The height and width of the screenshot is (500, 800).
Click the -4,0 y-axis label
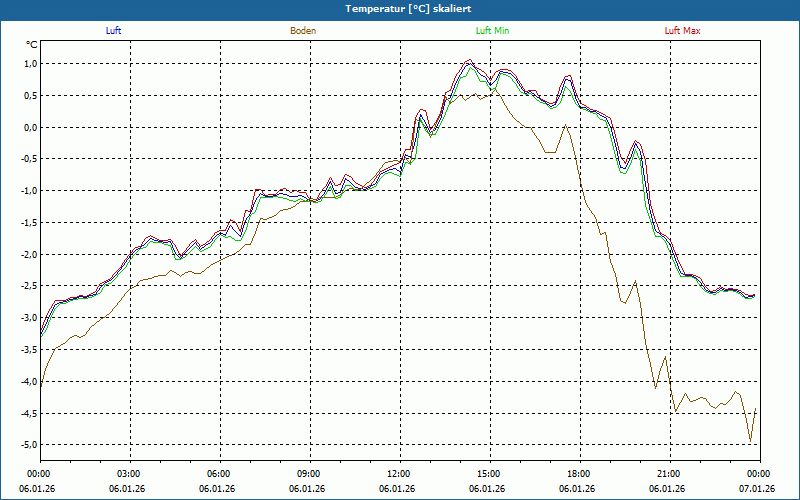(x=29, y=382)
